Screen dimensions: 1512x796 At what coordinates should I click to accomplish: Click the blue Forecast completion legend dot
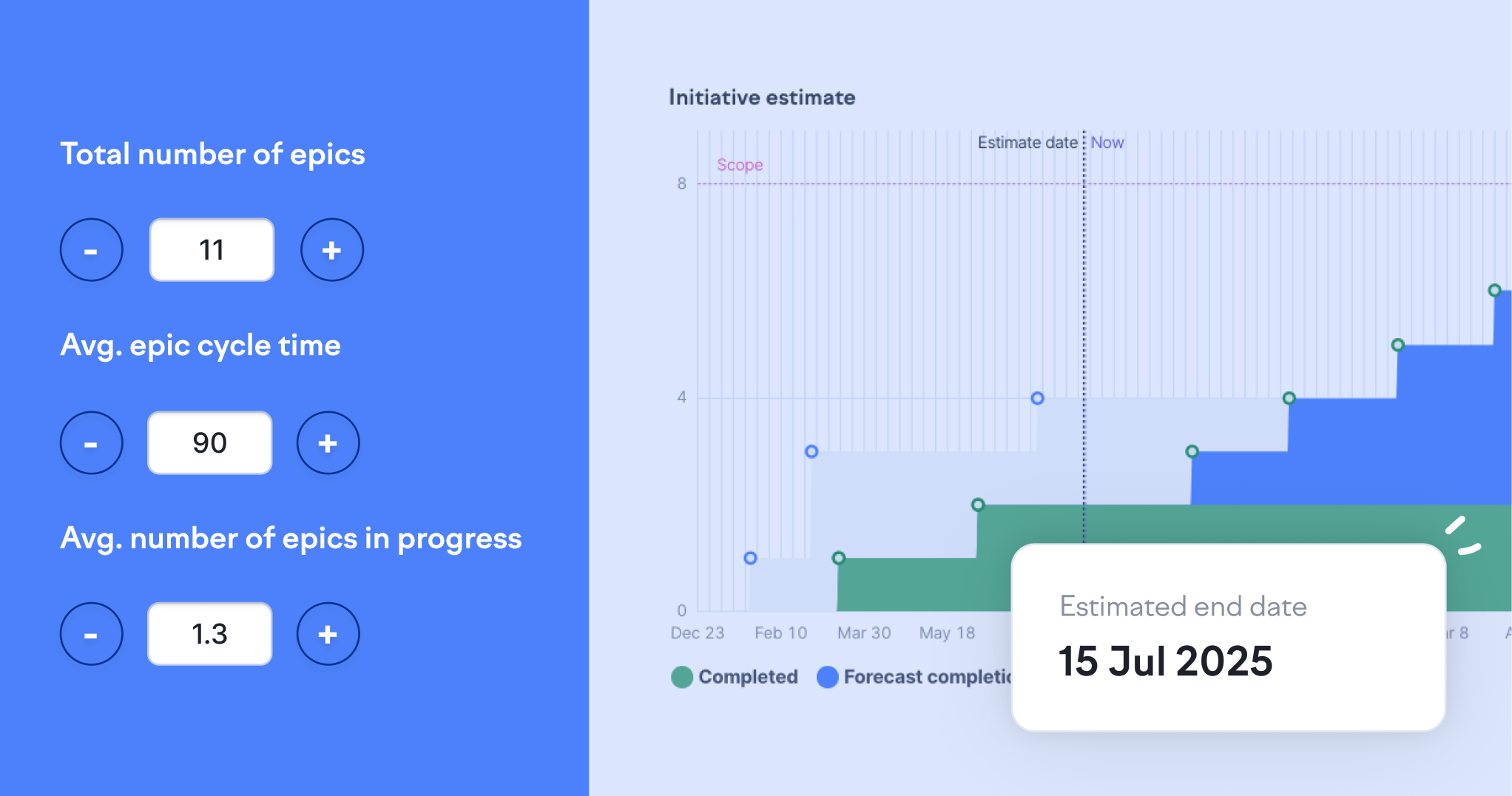(x=828, y=677)
